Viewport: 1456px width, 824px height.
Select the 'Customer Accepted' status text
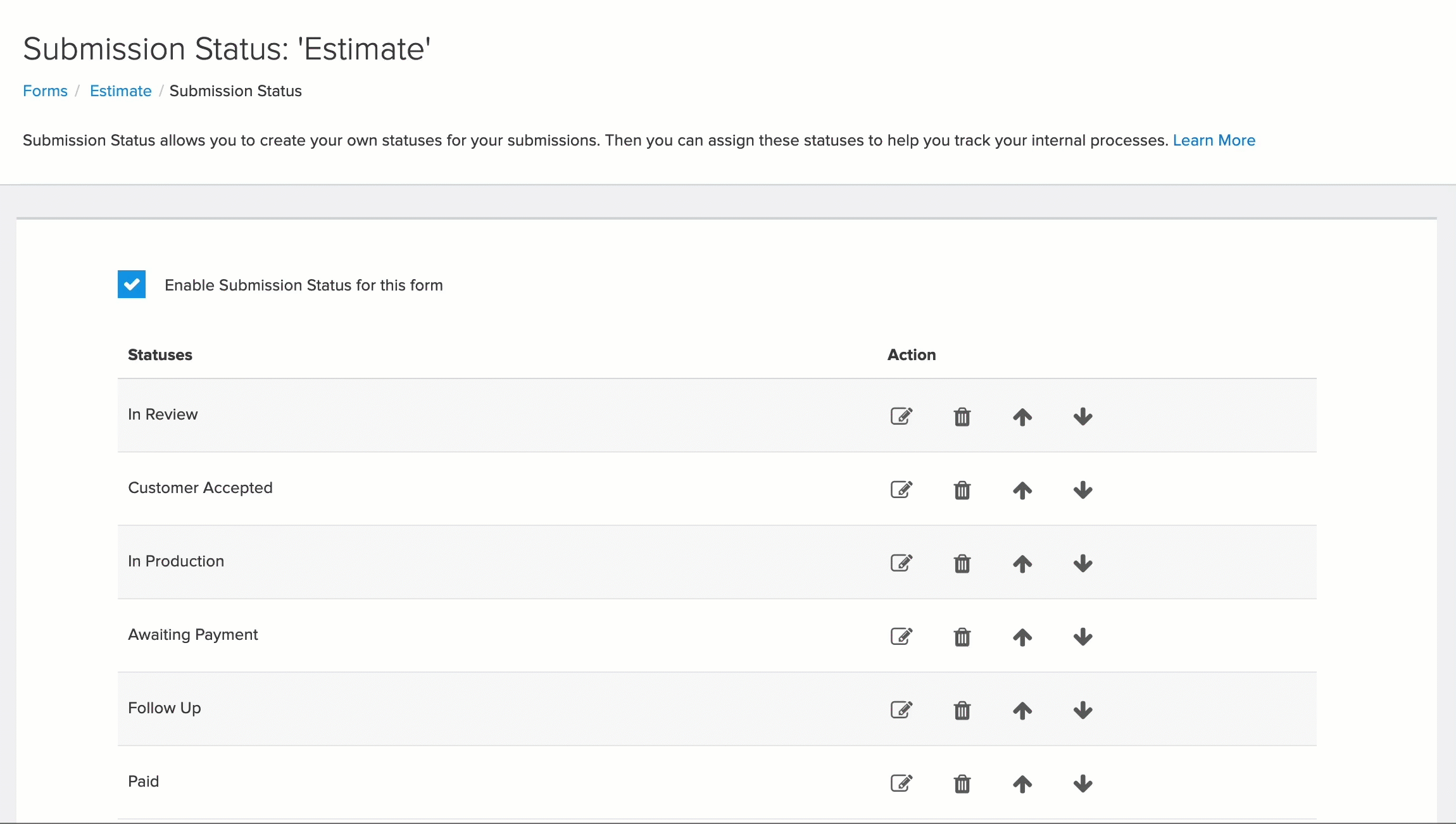point(200,487)
